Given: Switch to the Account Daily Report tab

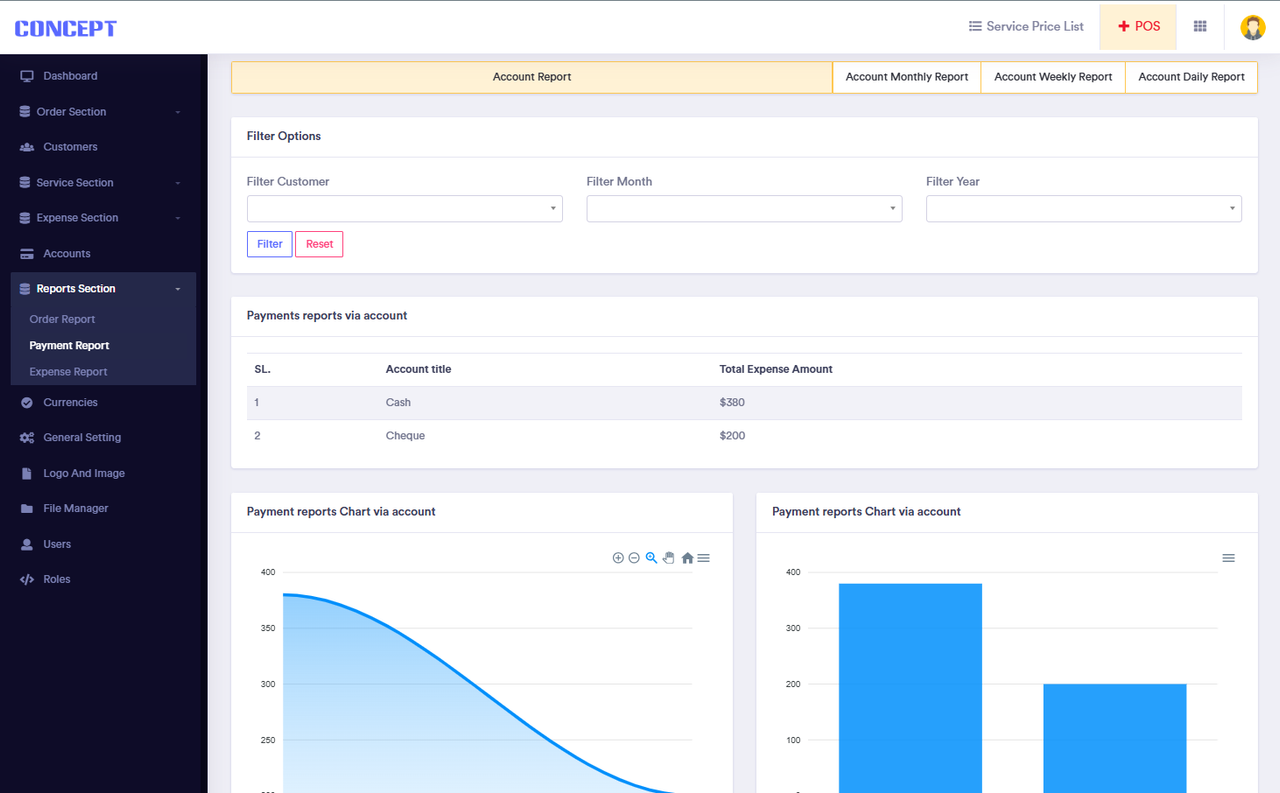Looking at the screenshot, I should [1192, 77].
